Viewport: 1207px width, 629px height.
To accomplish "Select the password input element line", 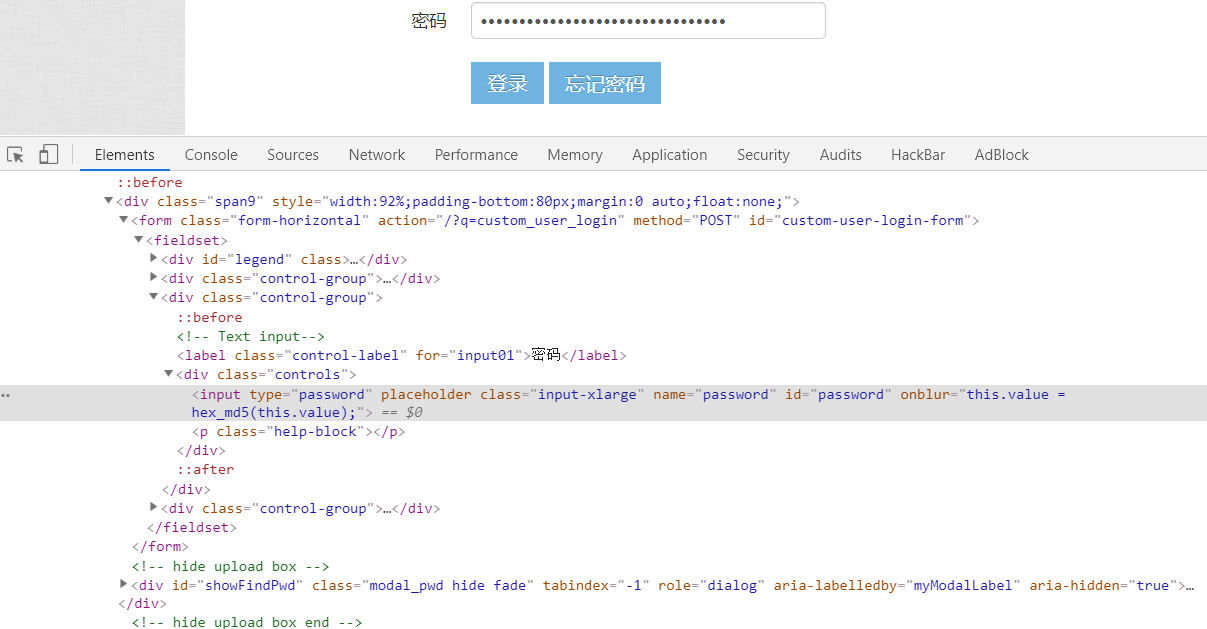I will point(603,403).
